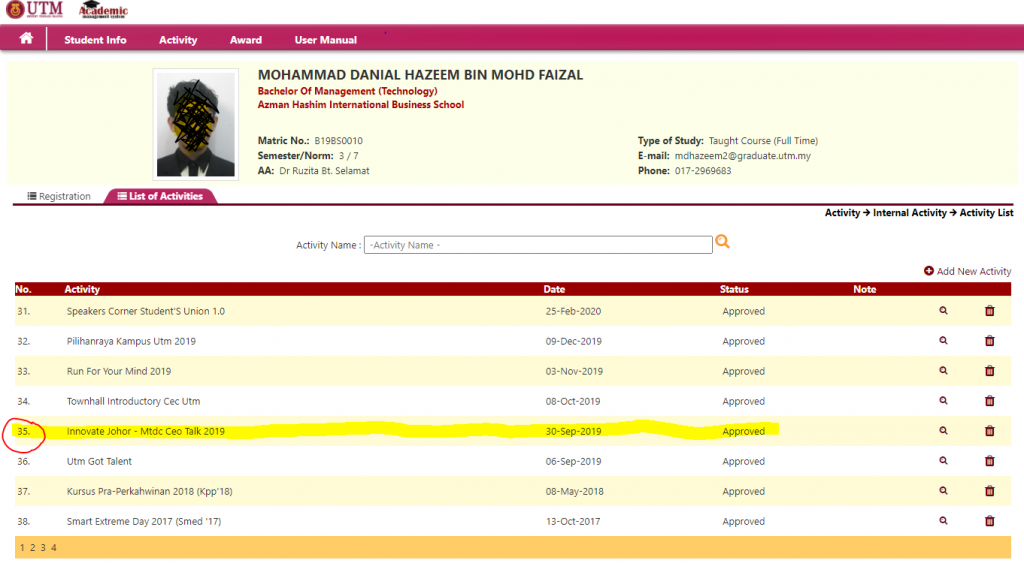This screenshot has height=566, width=1024.
Task: Open the User Manual menu
Action: (x=325, y=40)
